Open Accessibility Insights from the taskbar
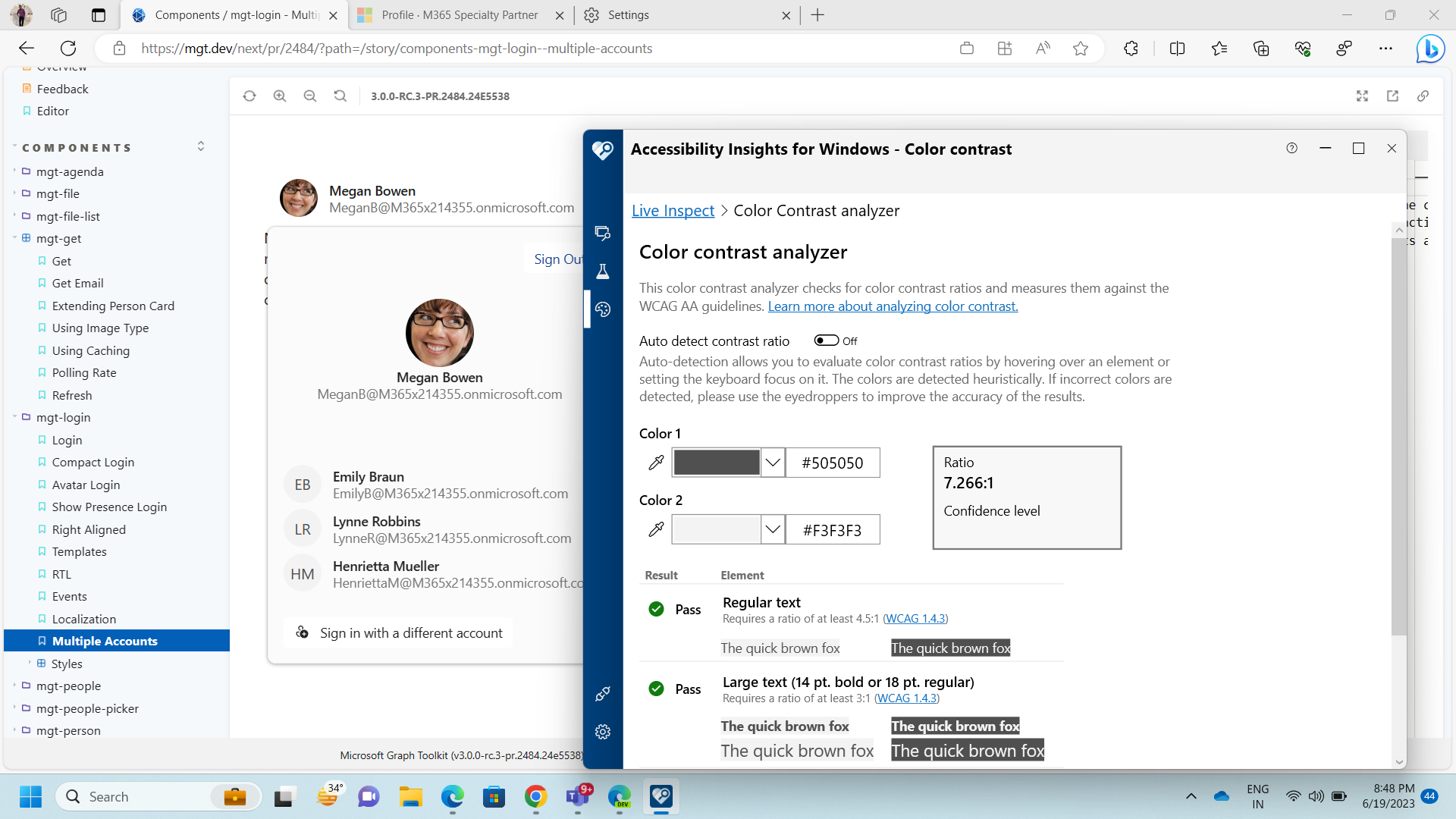The width and height of the screenshot is (1456, 819). coord(661,796)
